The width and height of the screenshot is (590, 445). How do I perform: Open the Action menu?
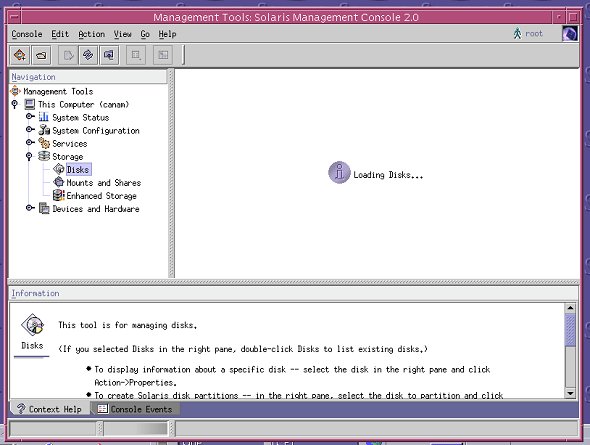click(91, 34)
